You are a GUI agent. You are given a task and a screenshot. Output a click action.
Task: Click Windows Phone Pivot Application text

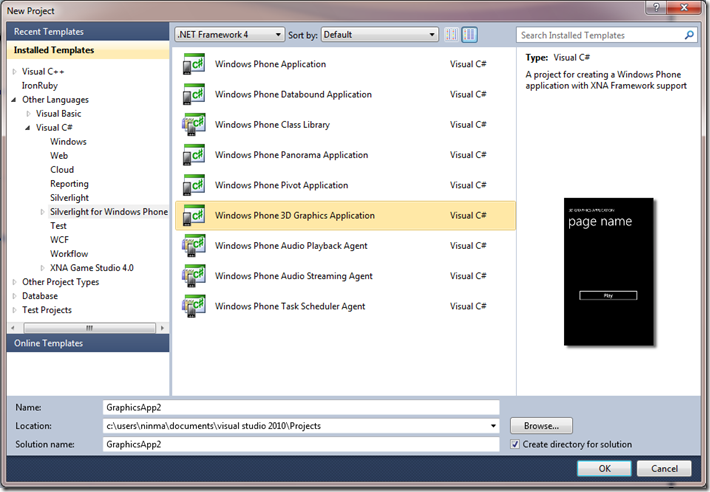pos(281,186)
